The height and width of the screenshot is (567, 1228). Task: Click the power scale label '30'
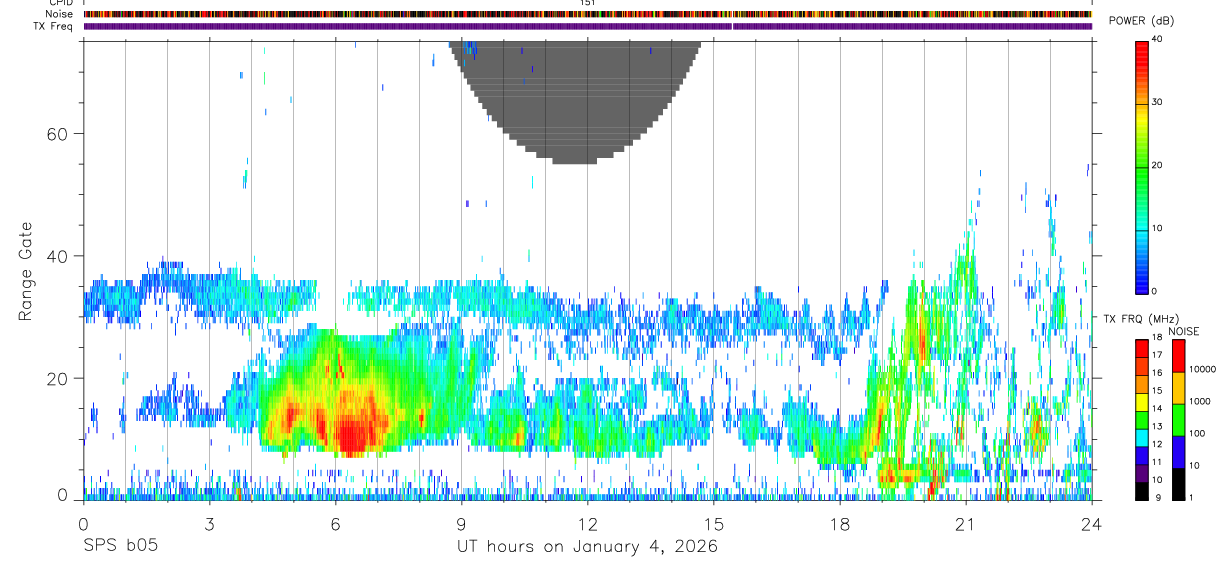pyautogui.click(x=1156, y=103)
